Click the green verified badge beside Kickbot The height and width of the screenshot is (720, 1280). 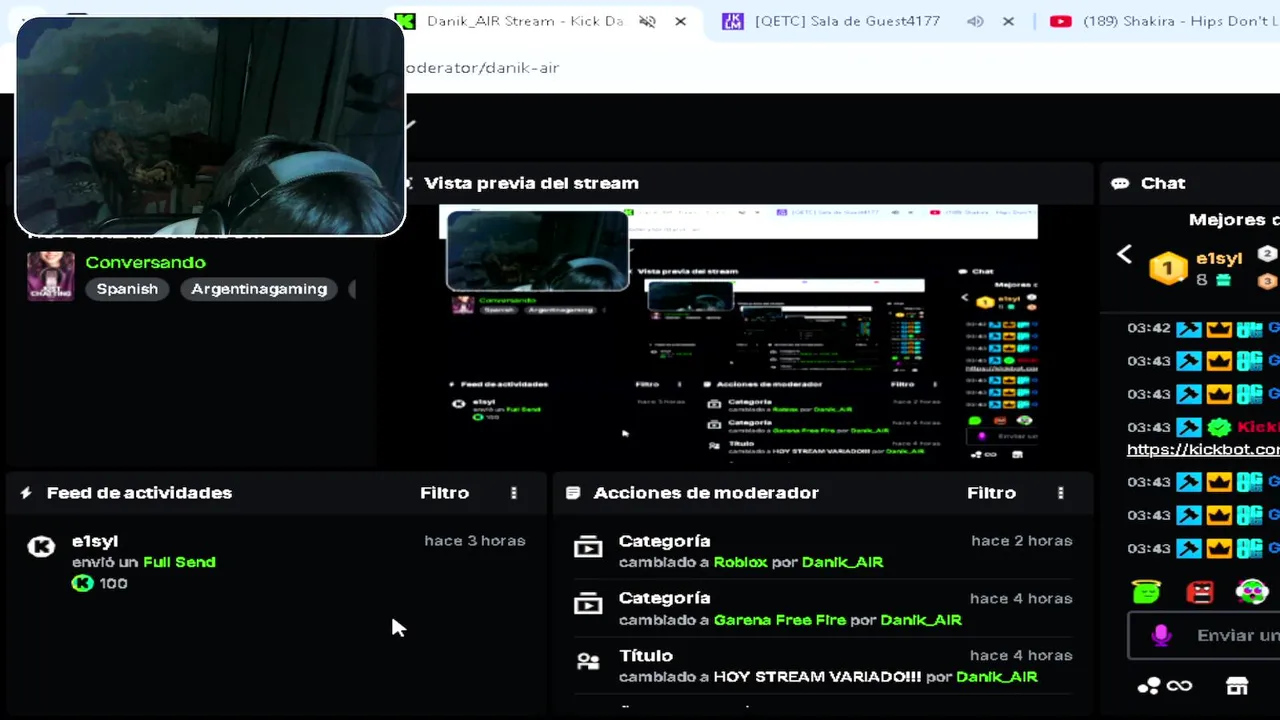1218,427
